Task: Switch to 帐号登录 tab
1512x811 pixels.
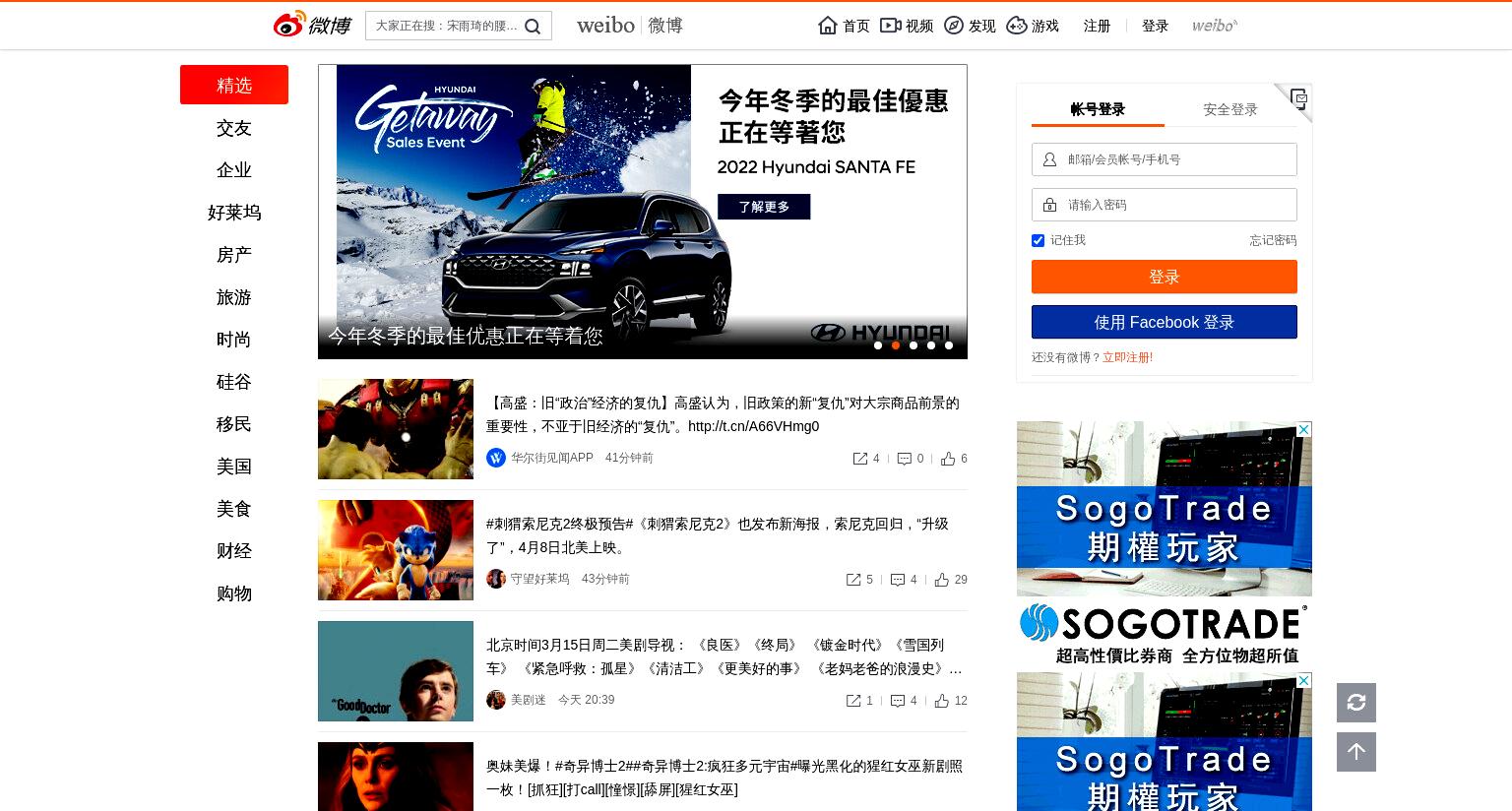Action: pyautogui.click(x=1098, y=109)
